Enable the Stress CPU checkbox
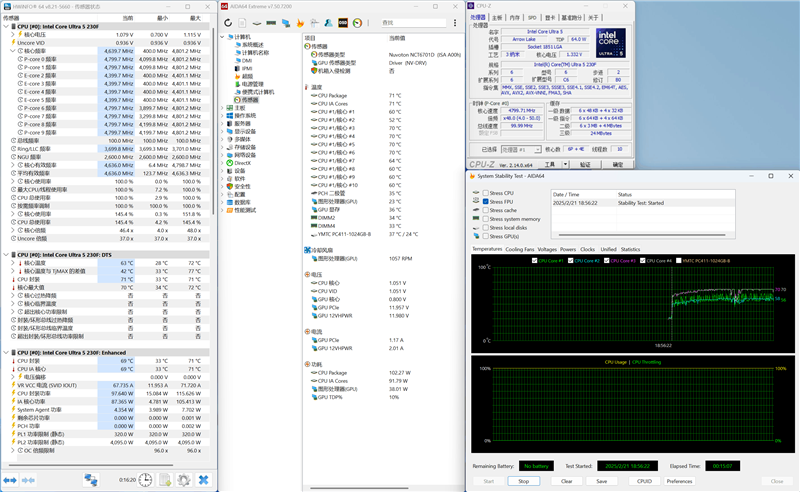800x492 pixels. pyautogui.click(x=485, y=193)
